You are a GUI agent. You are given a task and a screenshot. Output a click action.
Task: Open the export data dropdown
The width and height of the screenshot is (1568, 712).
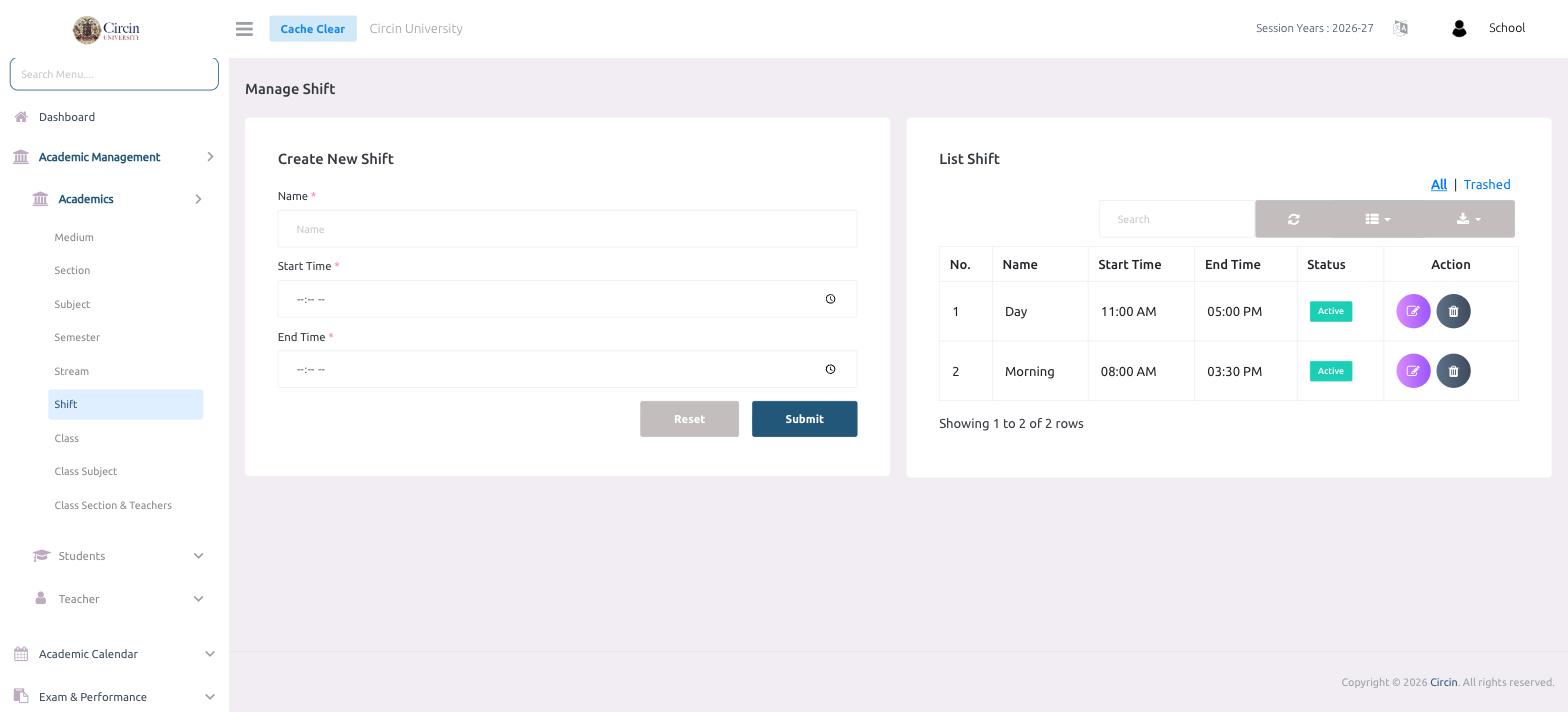1469,219
